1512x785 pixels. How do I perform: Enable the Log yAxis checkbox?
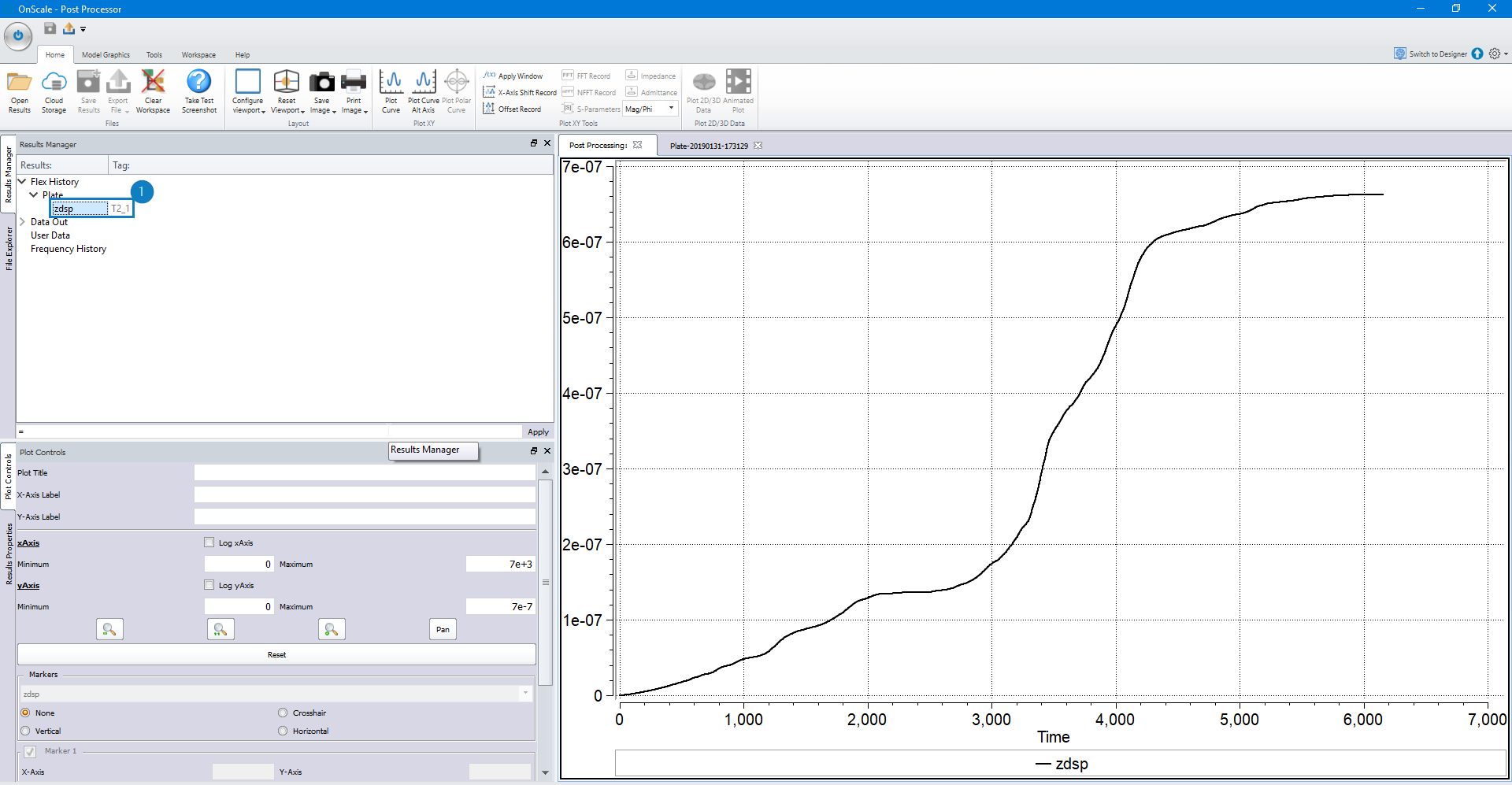click(x=209, y=585)
